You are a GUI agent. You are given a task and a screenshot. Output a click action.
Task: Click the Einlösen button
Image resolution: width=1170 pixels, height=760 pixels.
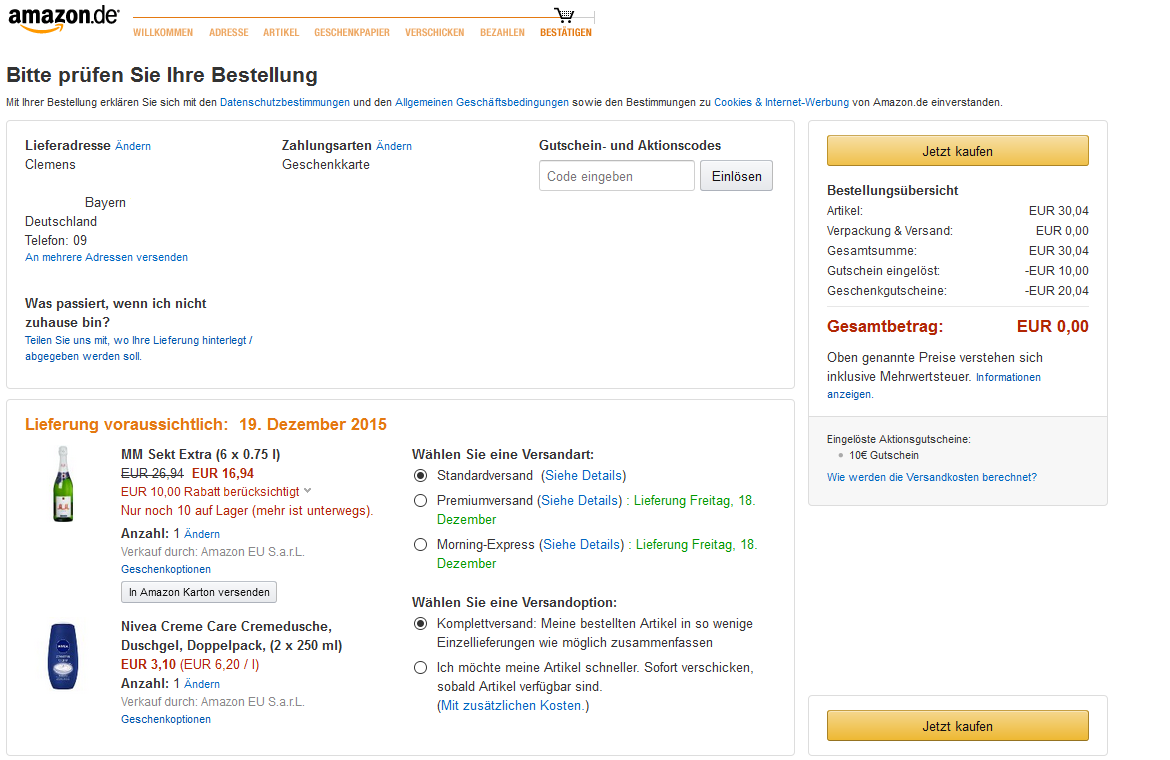point(736,176)
